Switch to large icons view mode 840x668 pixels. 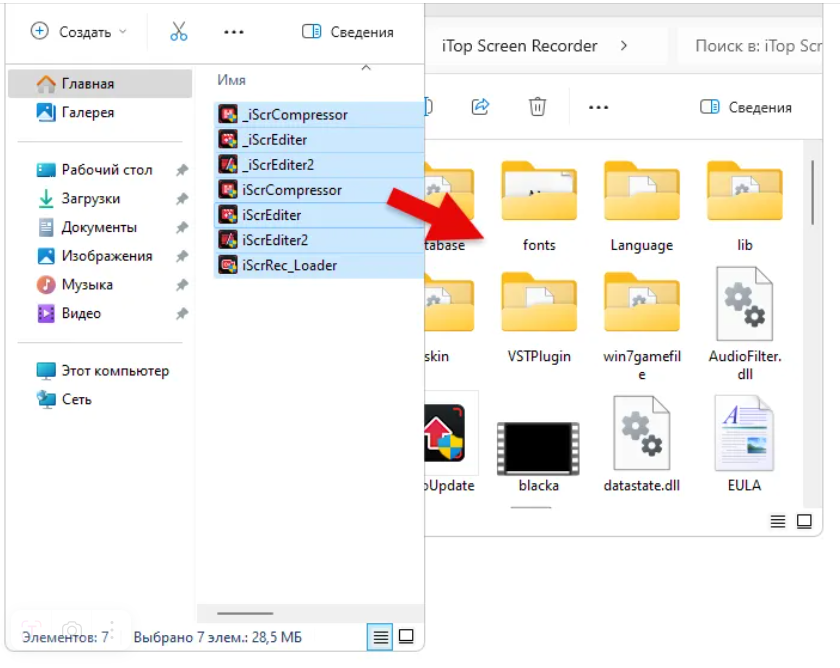click(404, 637)
